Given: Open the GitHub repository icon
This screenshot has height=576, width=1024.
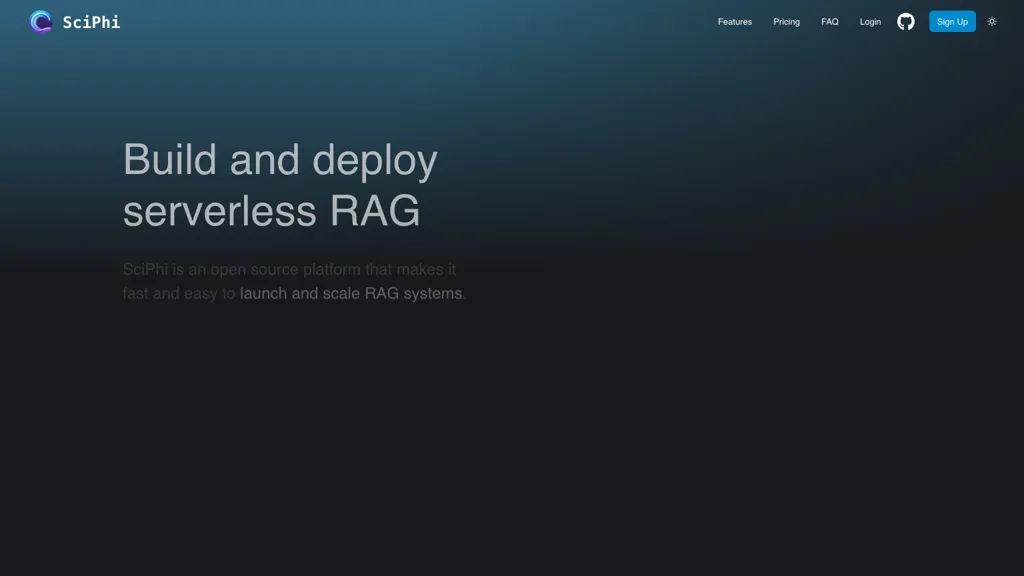Looking at the screenshot, I should [x=905, y=22].
